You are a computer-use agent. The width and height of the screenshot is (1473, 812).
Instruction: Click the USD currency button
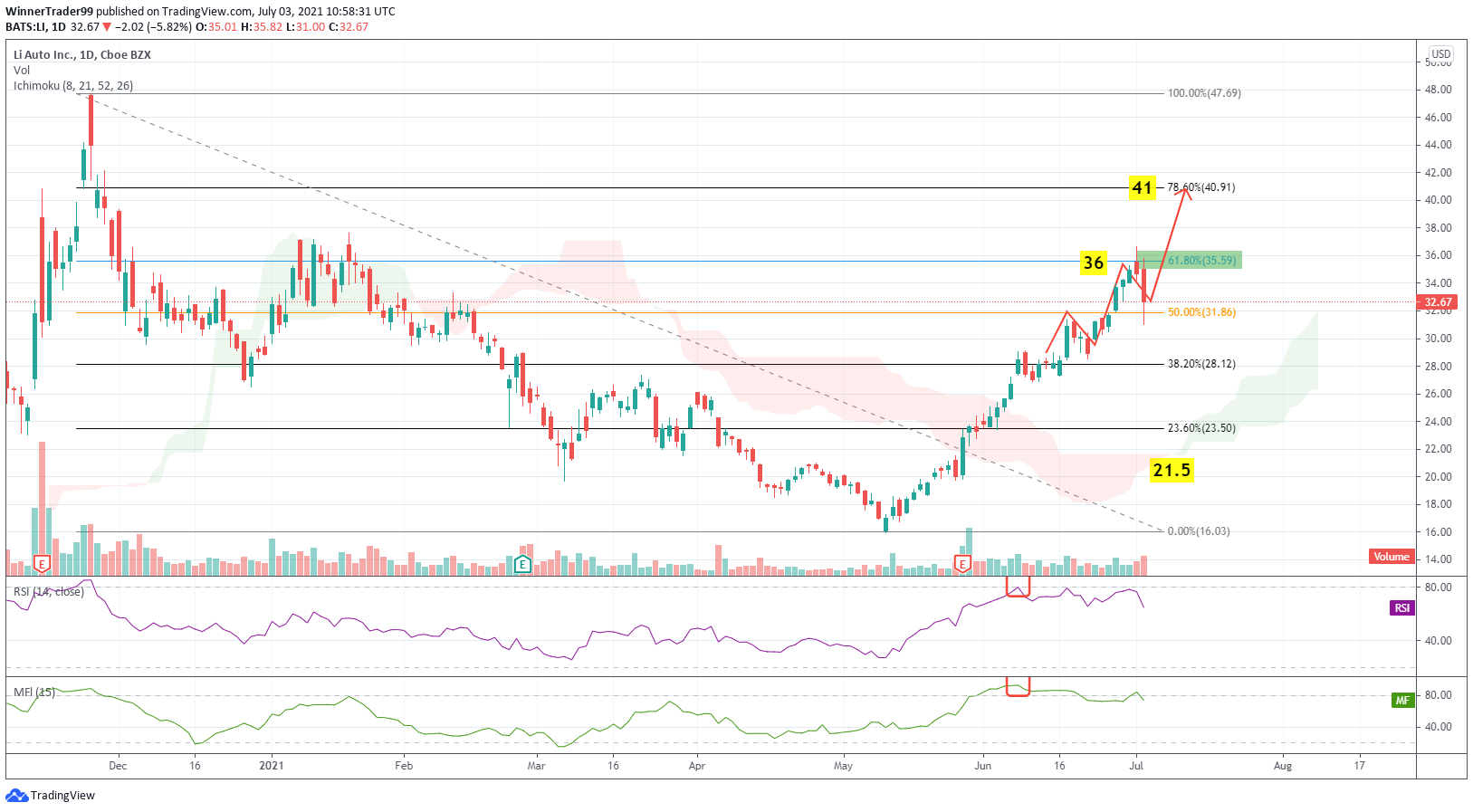click(x=1441, y=54)
